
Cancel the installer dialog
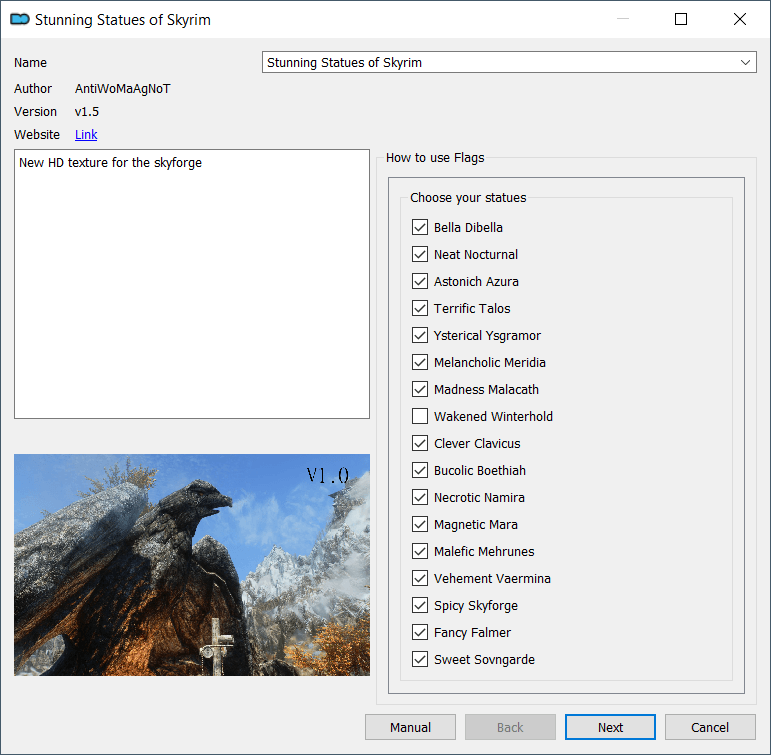[710, 727]
